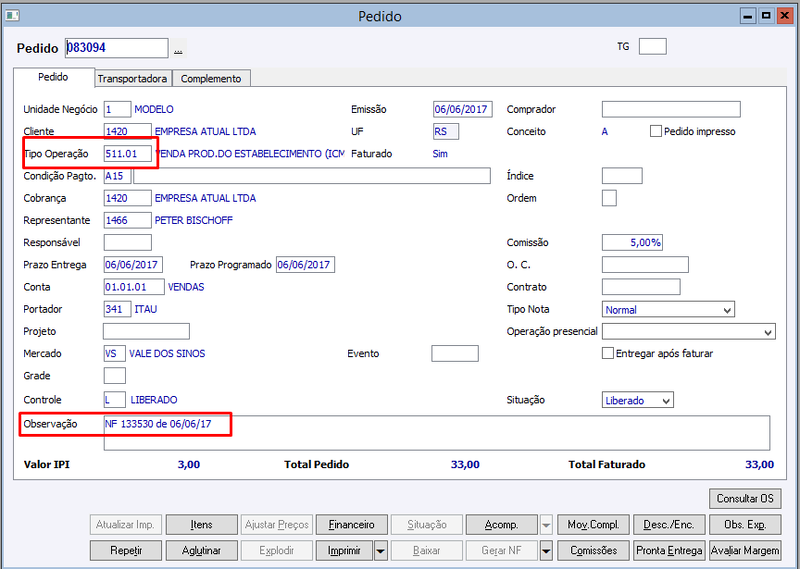Focus the Contrato field
Screen dimensions: 800x569
coord(641,287)
